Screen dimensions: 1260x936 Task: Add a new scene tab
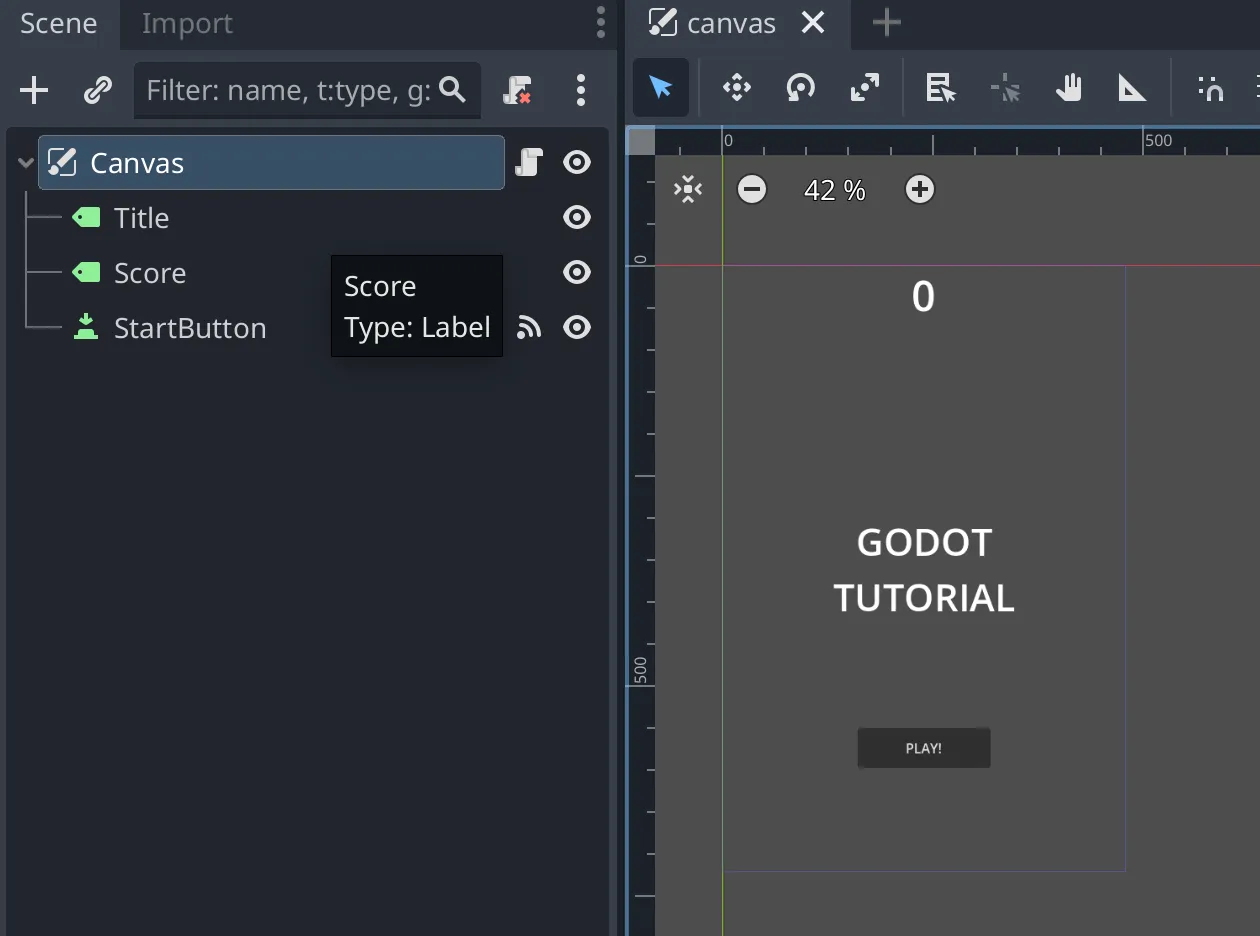[886, 23]
